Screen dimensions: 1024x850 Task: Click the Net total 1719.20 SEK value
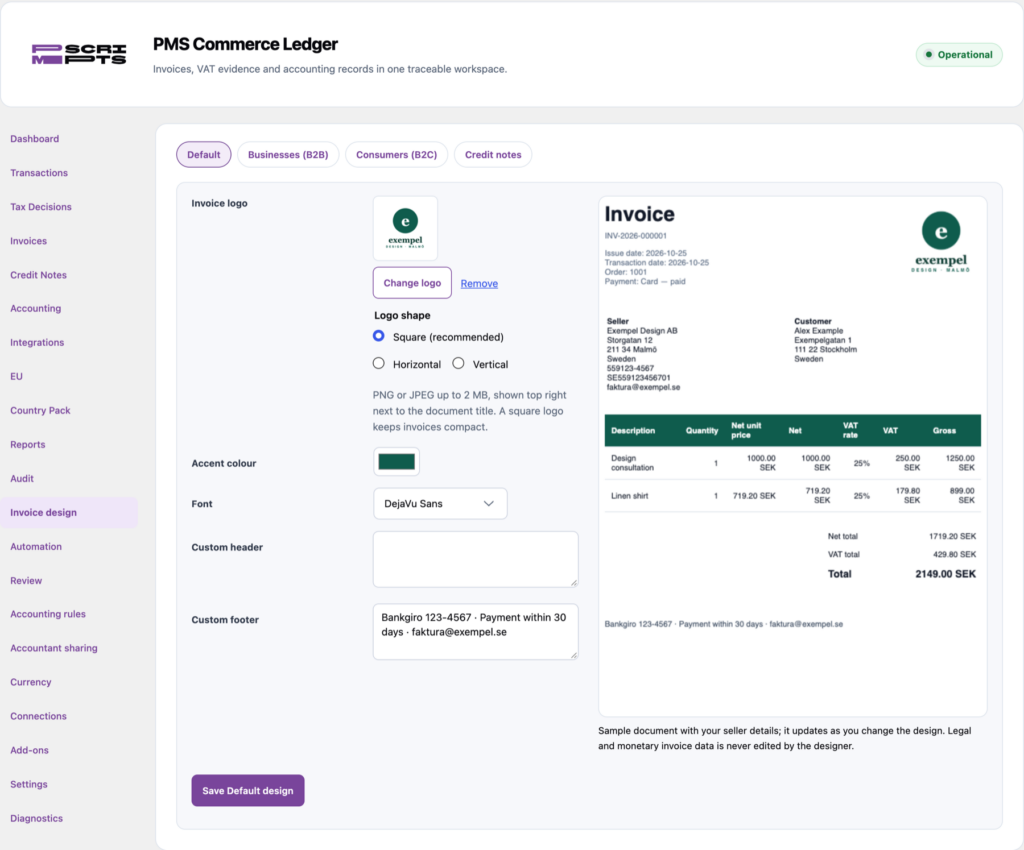(952, 536)
